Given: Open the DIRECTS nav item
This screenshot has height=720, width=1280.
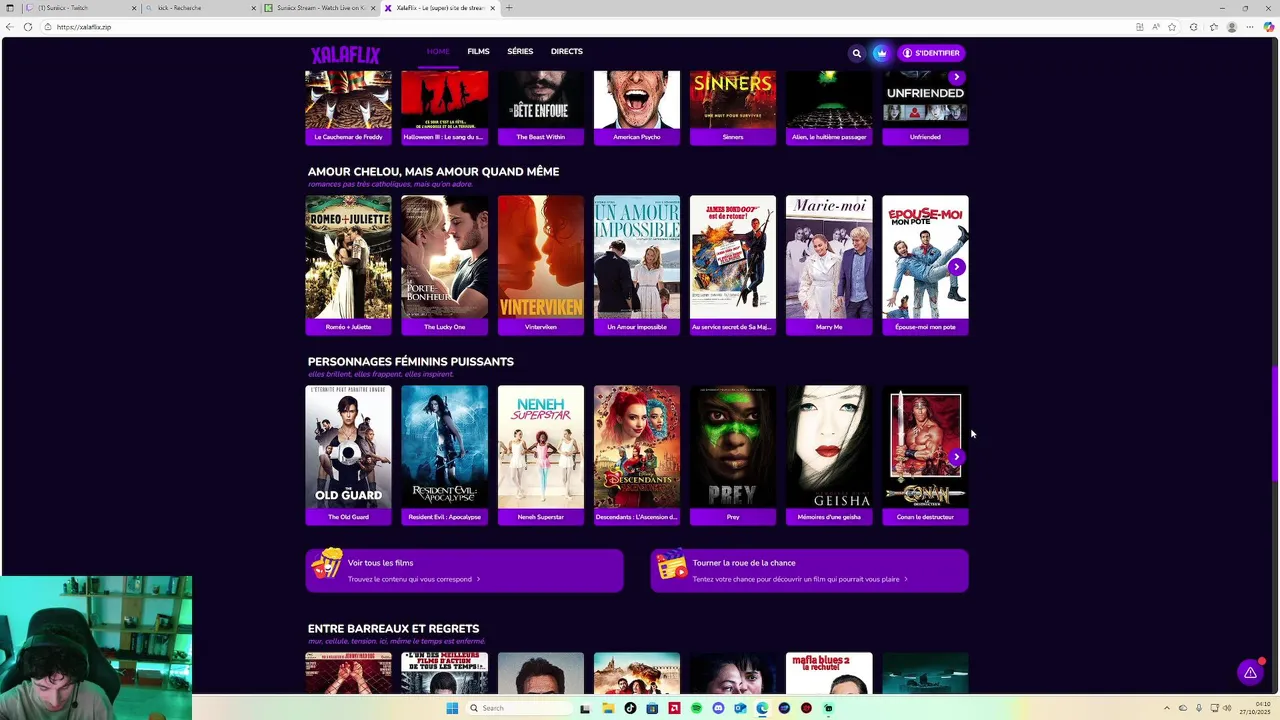Looking at the screenshot, I should point(566,51).
